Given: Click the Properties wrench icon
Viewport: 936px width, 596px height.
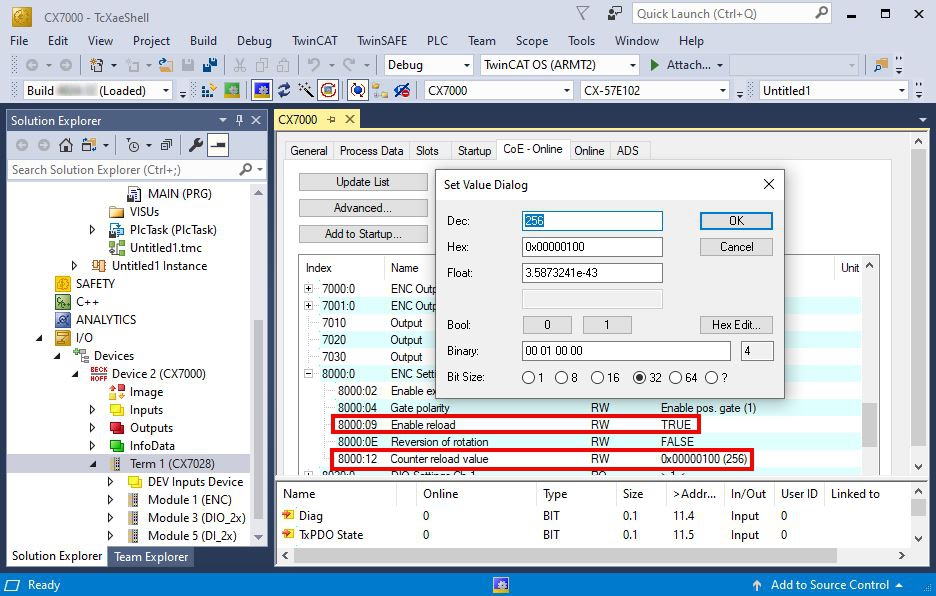Looking at the screenshot, I should click(195, 145).
